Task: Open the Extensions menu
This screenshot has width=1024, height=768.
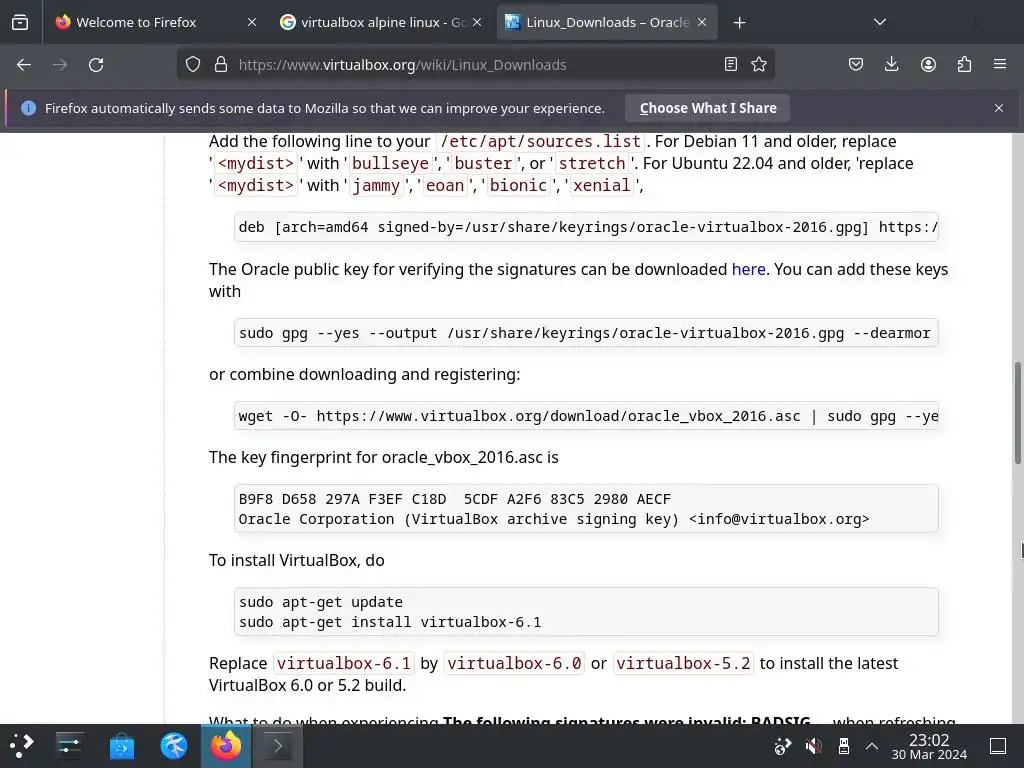Action: tap(964, 64)
